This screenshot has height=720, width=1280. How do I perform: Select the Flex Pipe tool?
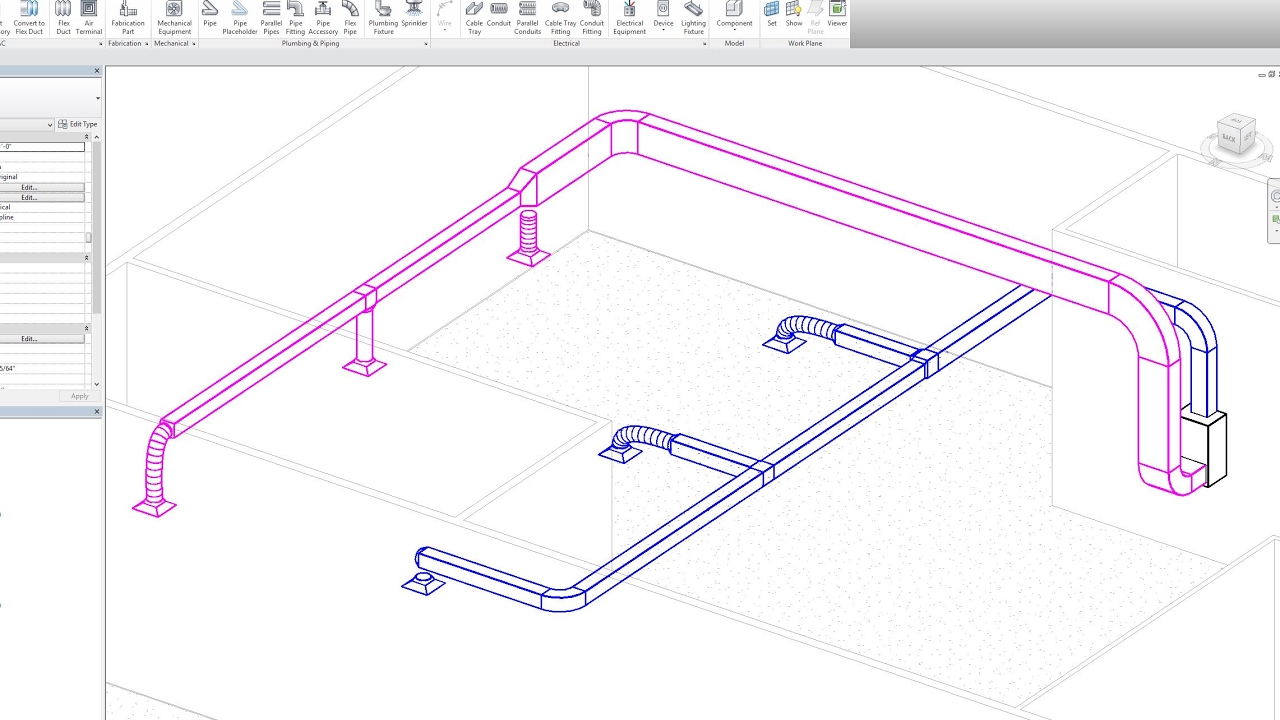[350, 18]
